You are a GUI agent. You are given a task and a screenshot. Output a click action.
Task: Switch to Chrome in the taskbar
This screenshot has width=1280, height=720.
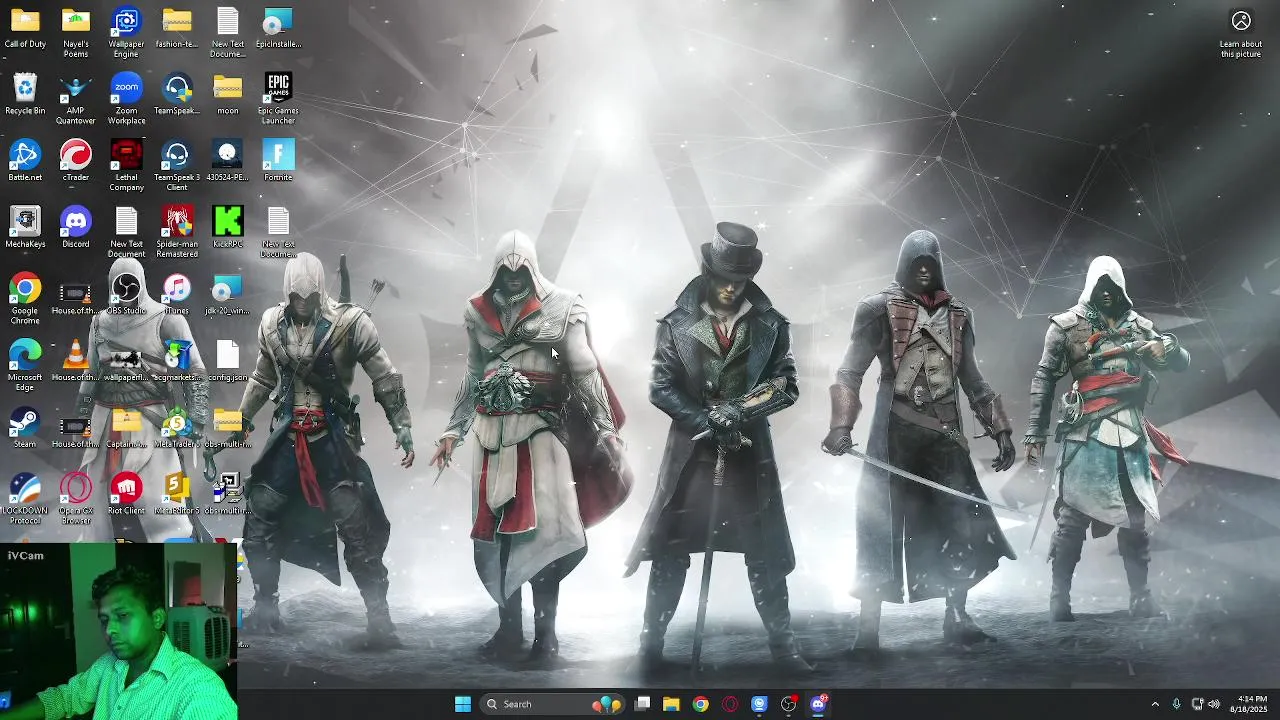pyautogui.click(x=701, y=704)
